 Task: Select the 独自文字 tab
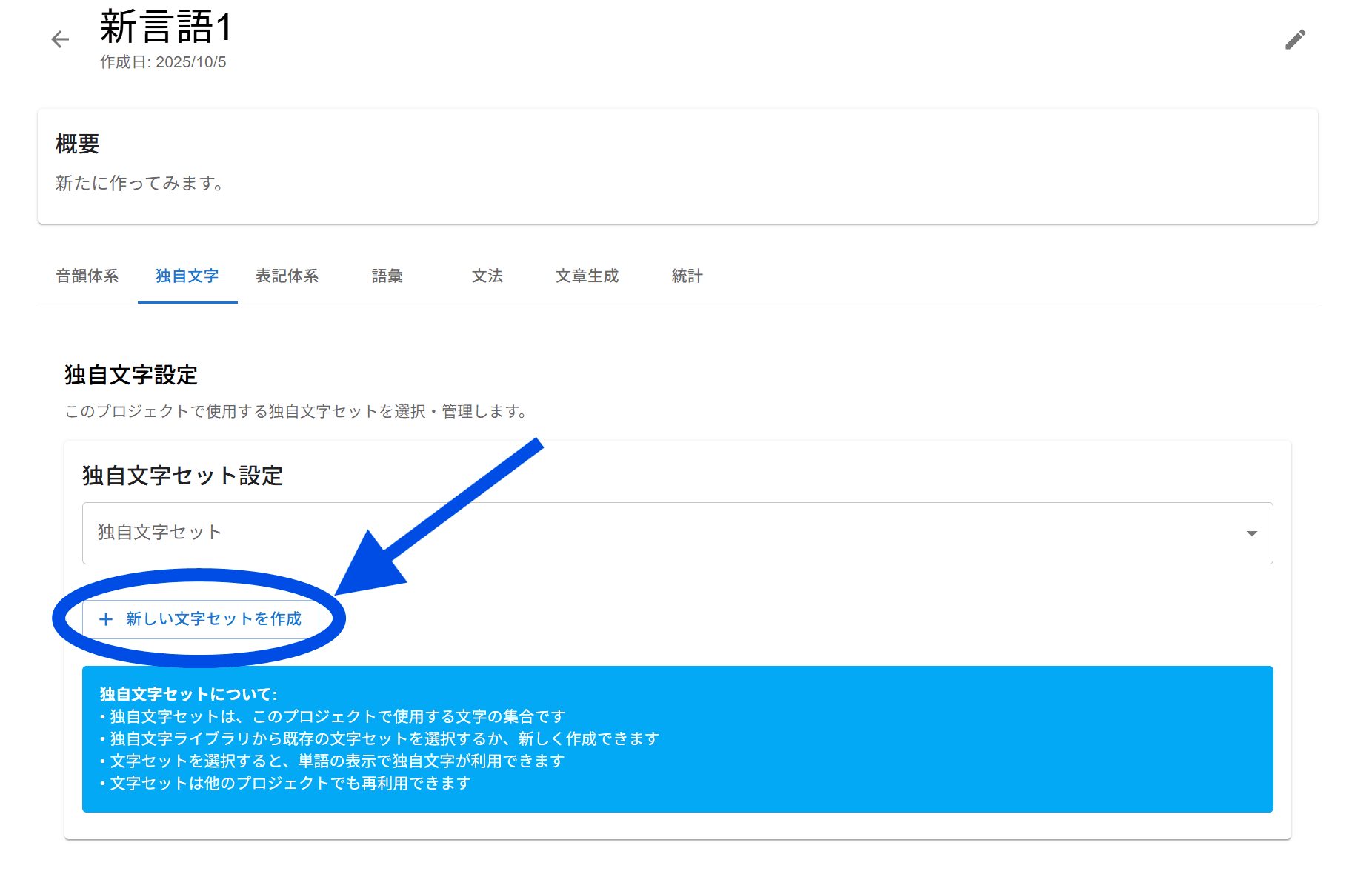pos(187,276)
